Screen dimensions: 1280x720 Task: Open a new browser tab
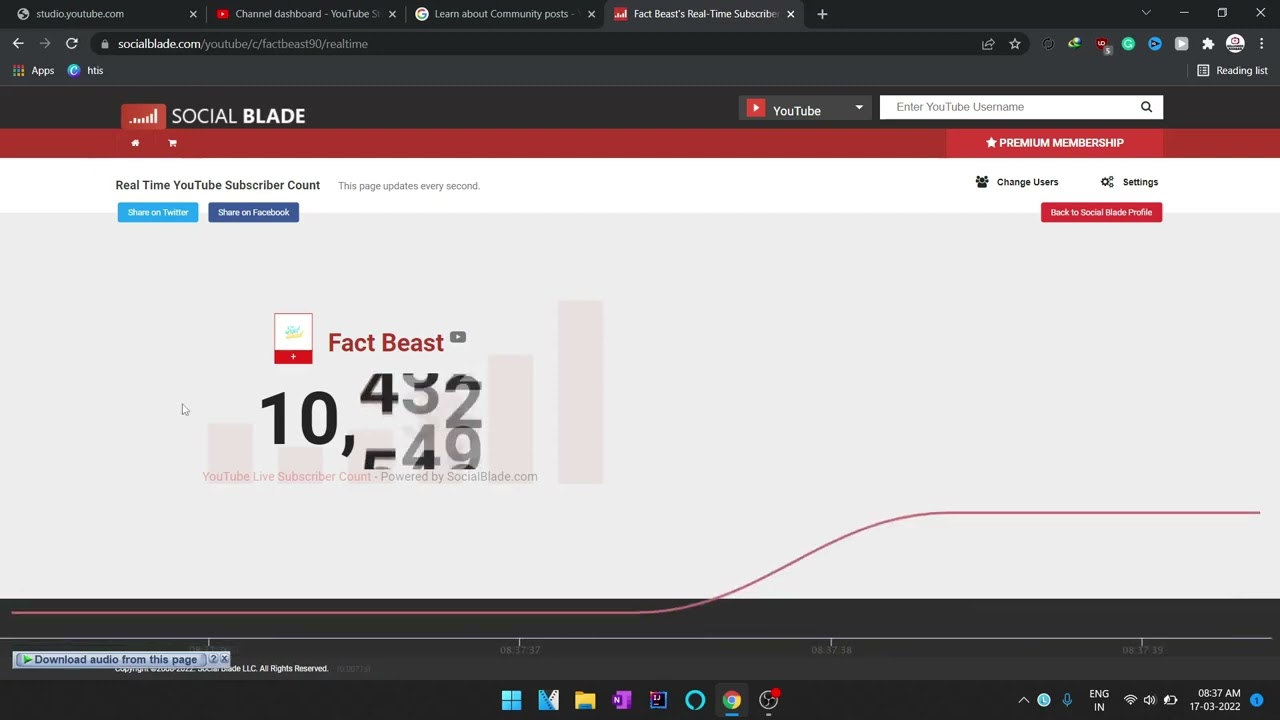tap(822, 14)
